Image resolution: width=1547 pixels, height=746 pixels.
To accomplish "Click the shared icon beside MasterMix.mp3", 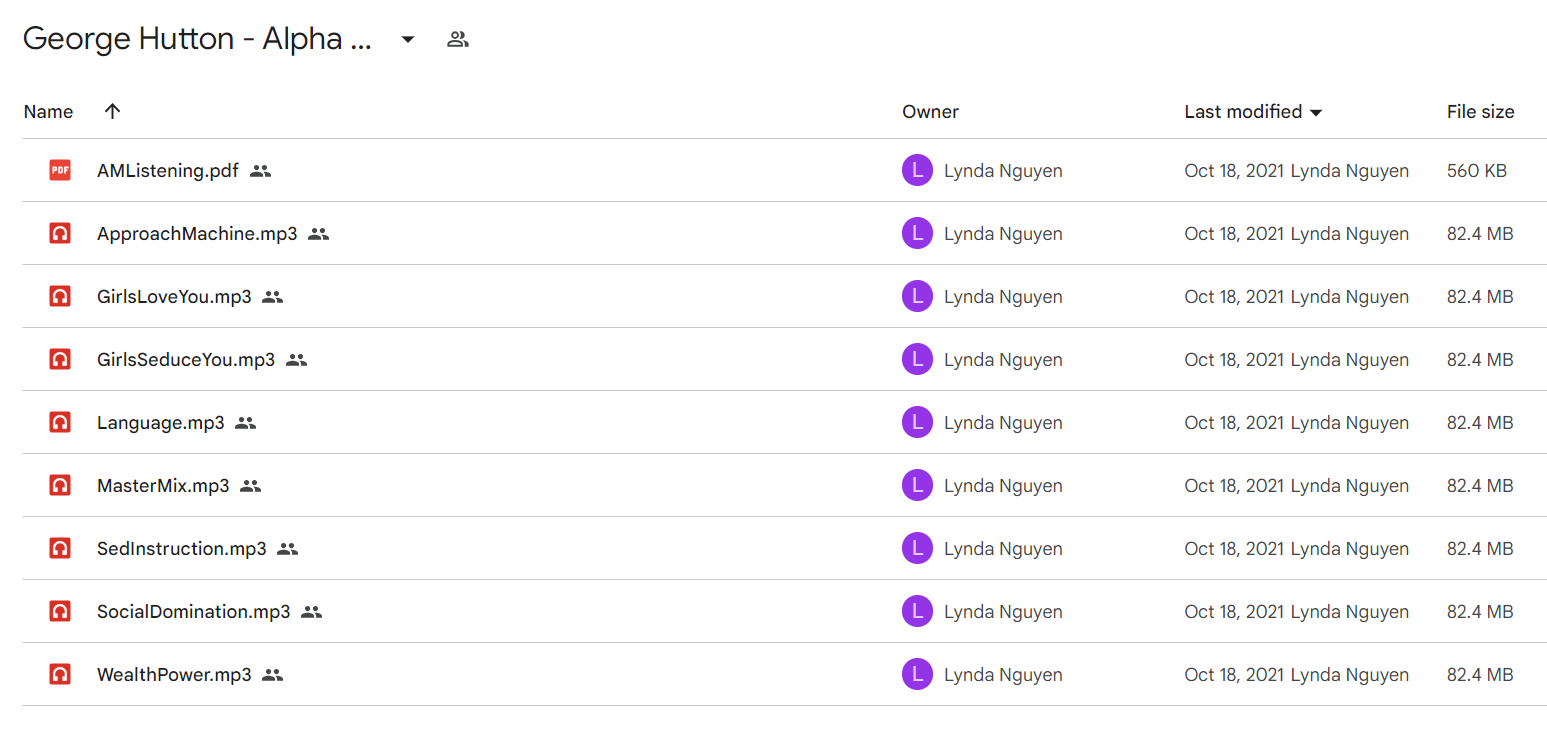I will point(251,486).
